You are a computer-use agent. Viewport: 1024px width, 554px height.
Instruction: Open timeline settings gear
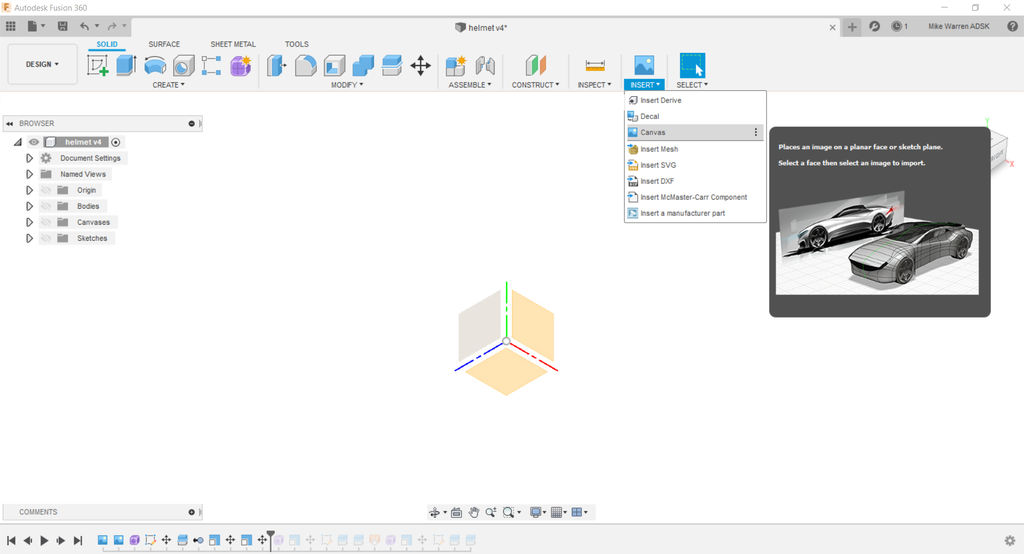click(1010, 540)
